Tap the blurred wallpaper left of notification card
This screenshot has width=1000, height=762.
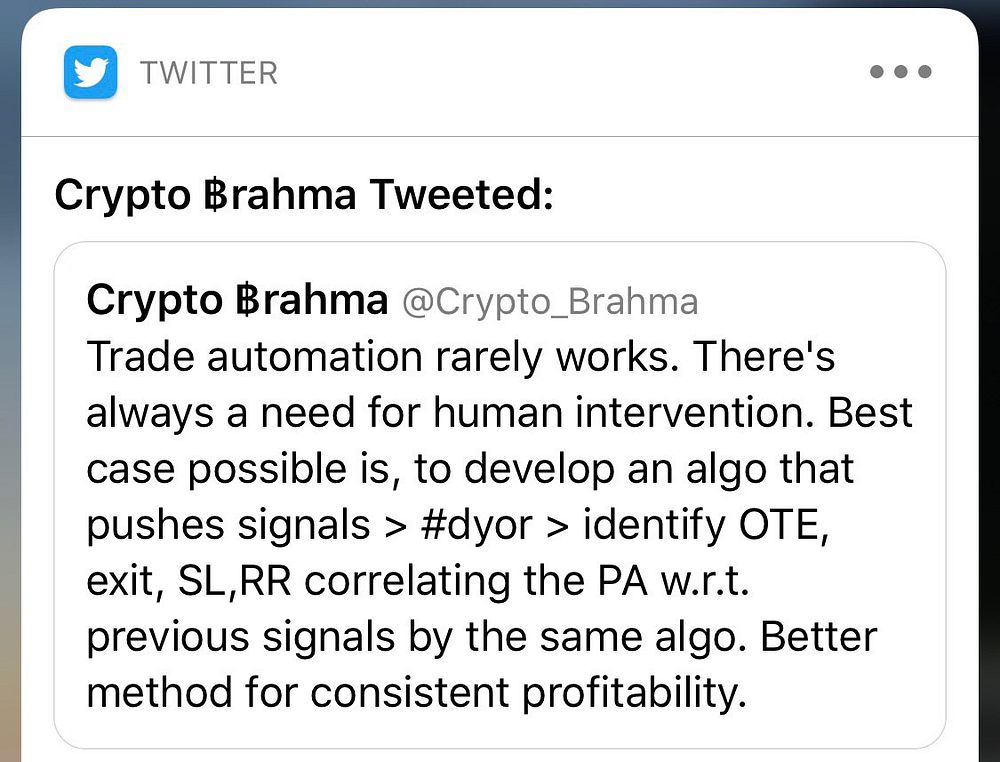pyautogui.click(x=10, y=383)
